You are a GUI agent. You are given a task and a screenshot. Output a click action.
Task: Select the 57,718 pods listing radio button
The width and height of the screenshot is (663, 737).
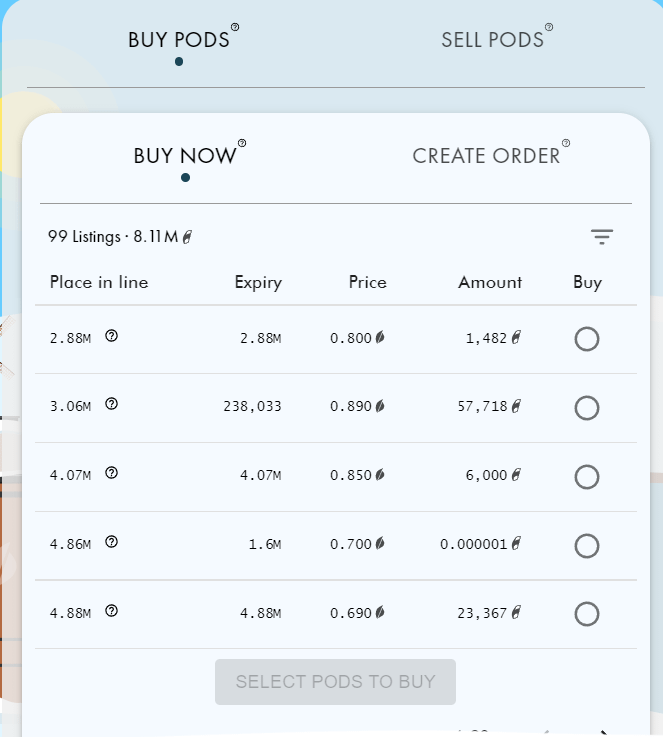pos(587,408)
